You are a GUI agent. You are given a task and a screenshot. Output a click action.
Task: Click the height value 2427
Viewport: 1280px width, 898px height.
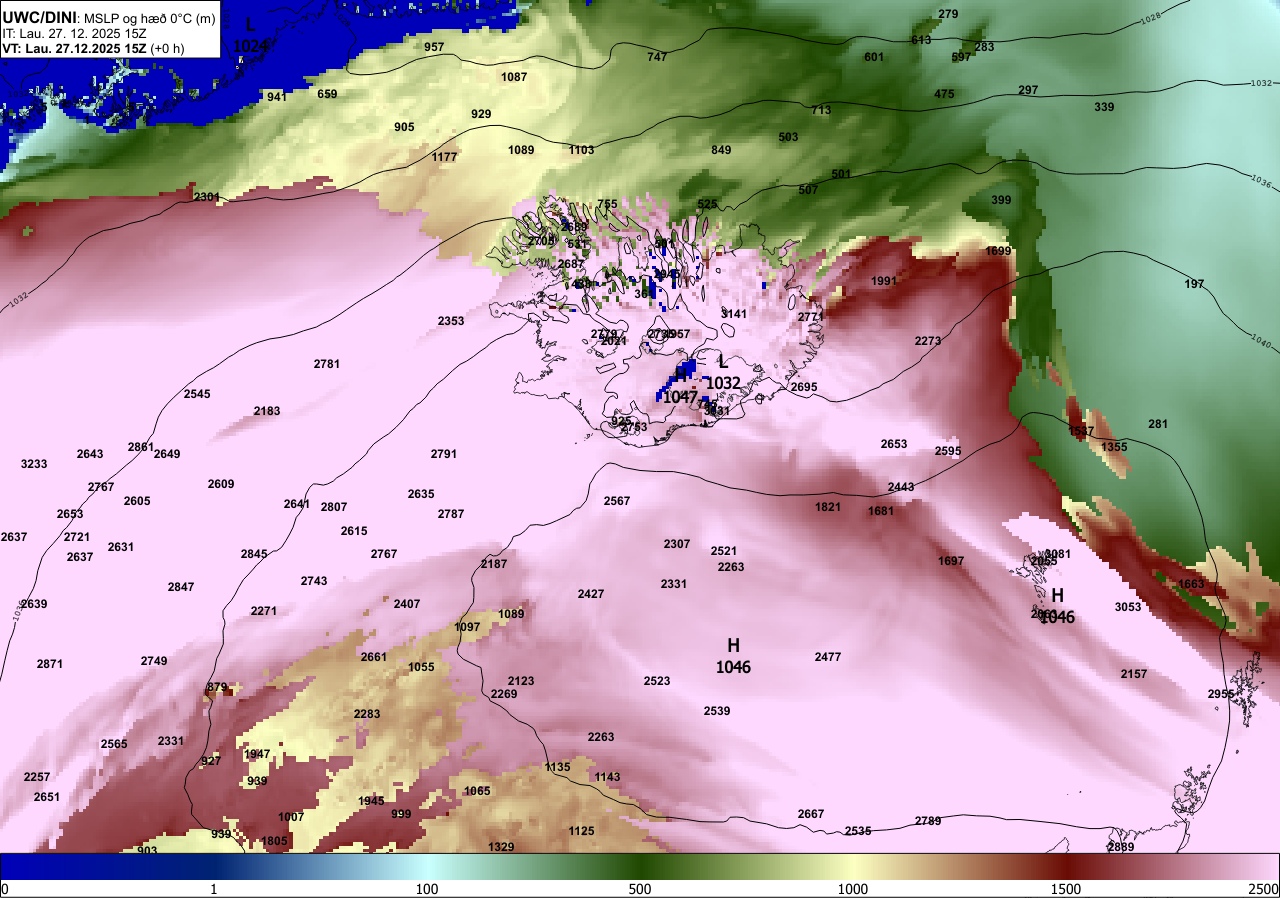point(591,594)
